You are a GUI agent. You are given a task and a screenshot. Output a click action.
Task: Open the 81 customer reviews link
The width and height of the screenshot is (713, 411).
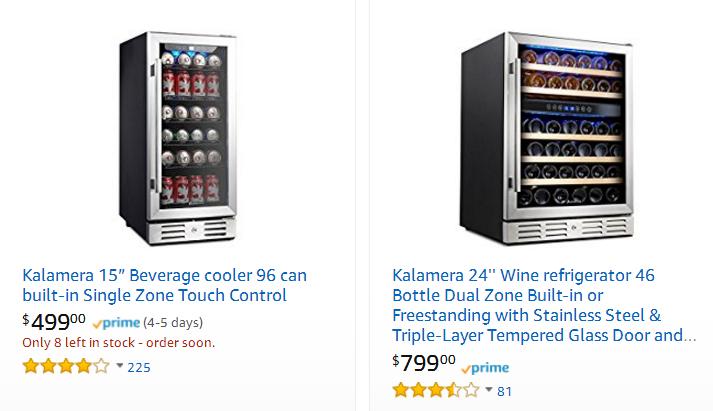coord(504,391)
